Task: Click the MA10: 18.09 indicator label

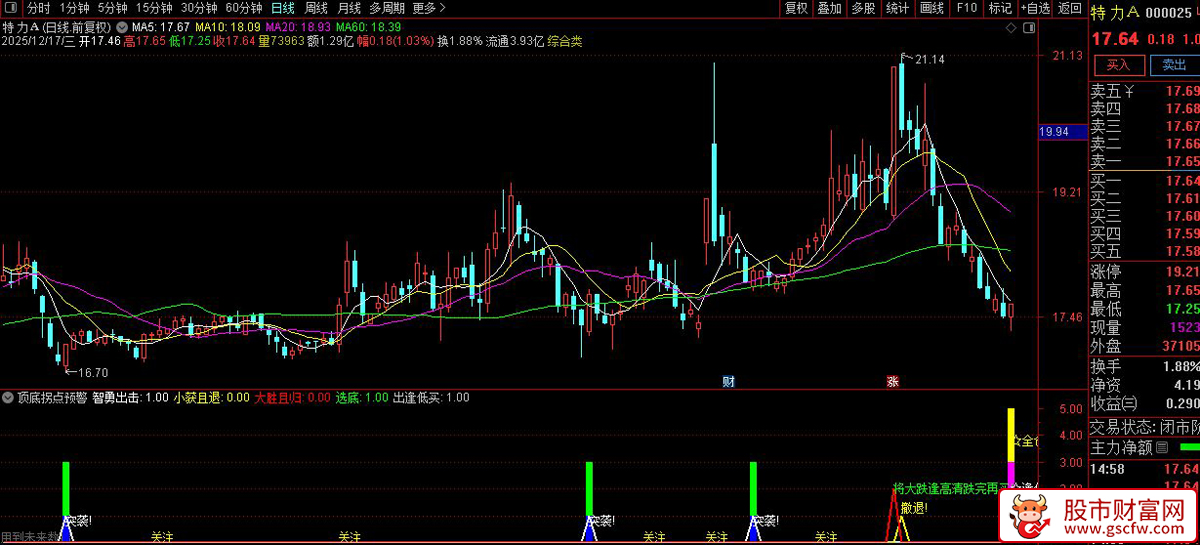Action: (x=227, y=27)
